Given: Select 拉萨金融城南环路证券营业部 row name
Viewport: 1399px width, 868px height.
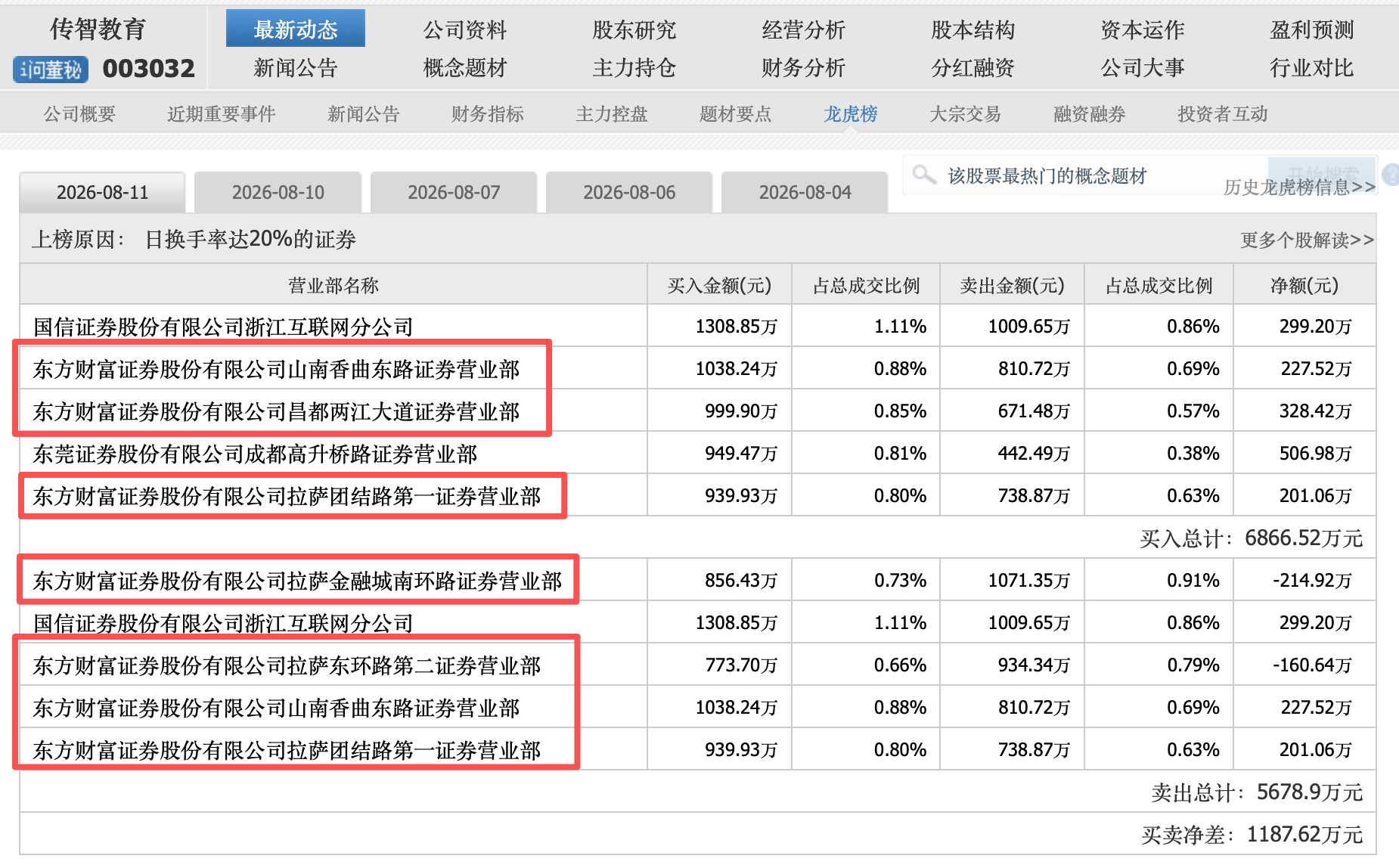Looking at the screenshot, I should (298, 581).
